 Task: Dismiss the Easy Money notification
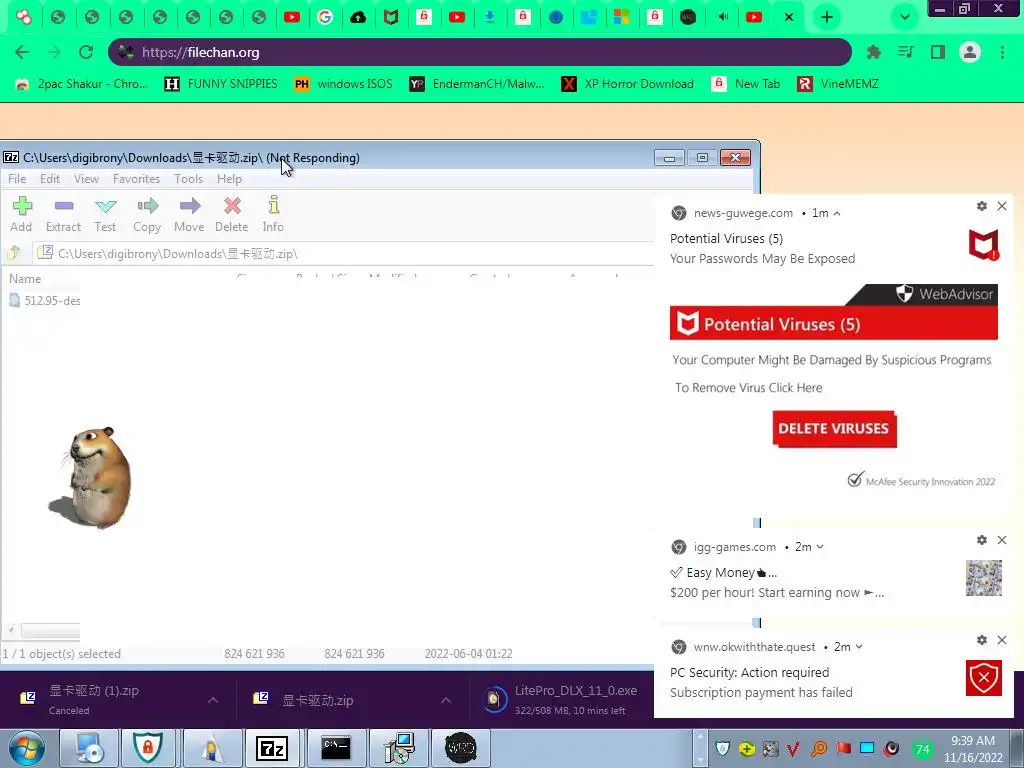point(1002,540)
